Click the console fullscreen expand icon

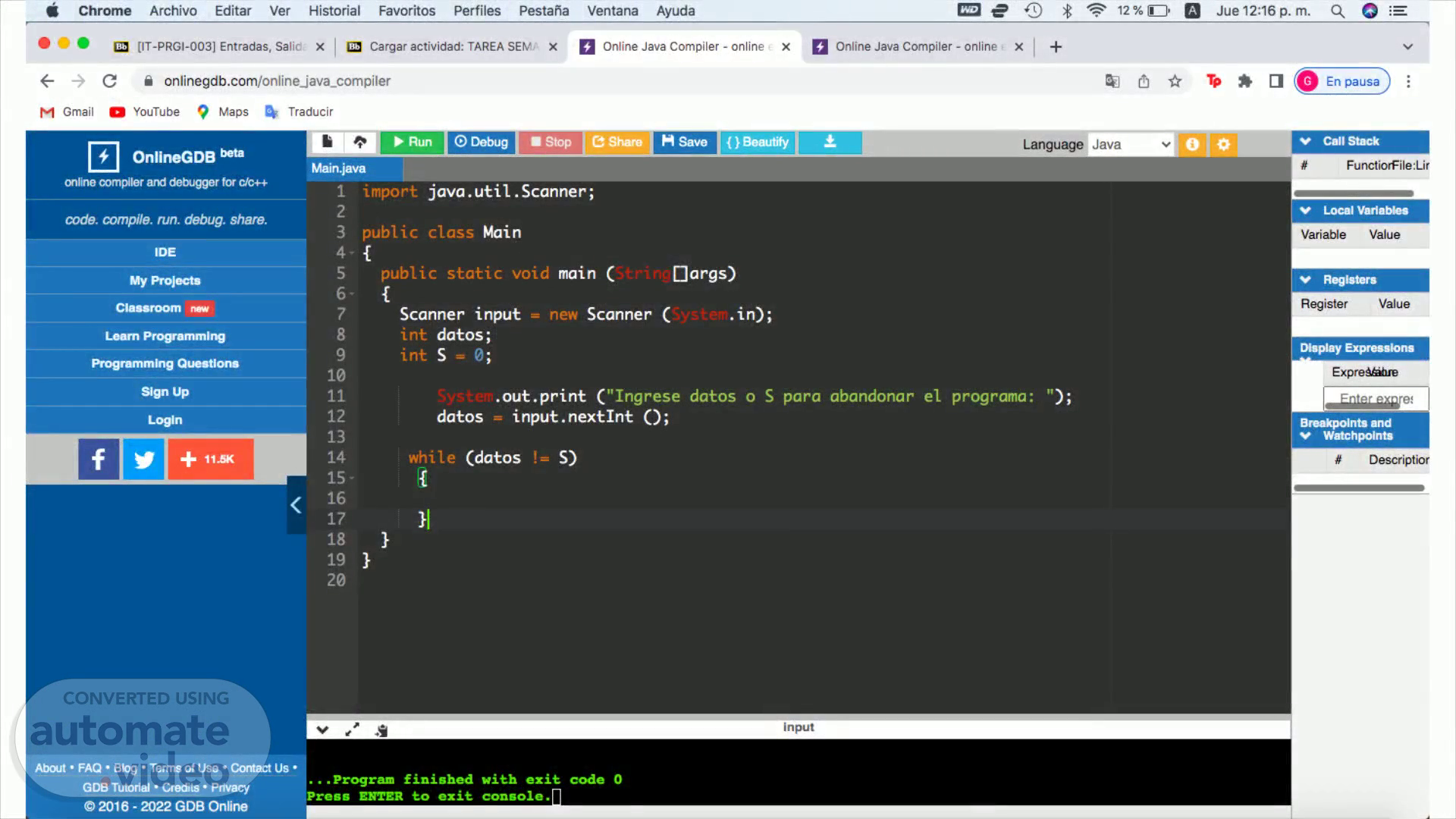pyautogui.click(x=352, y=730)
